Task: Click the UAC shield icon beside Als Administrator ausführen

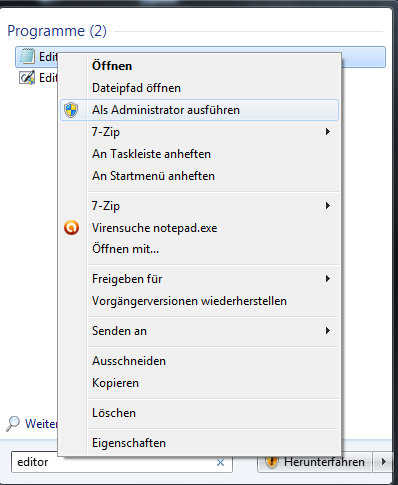Action: click(71, 110)
